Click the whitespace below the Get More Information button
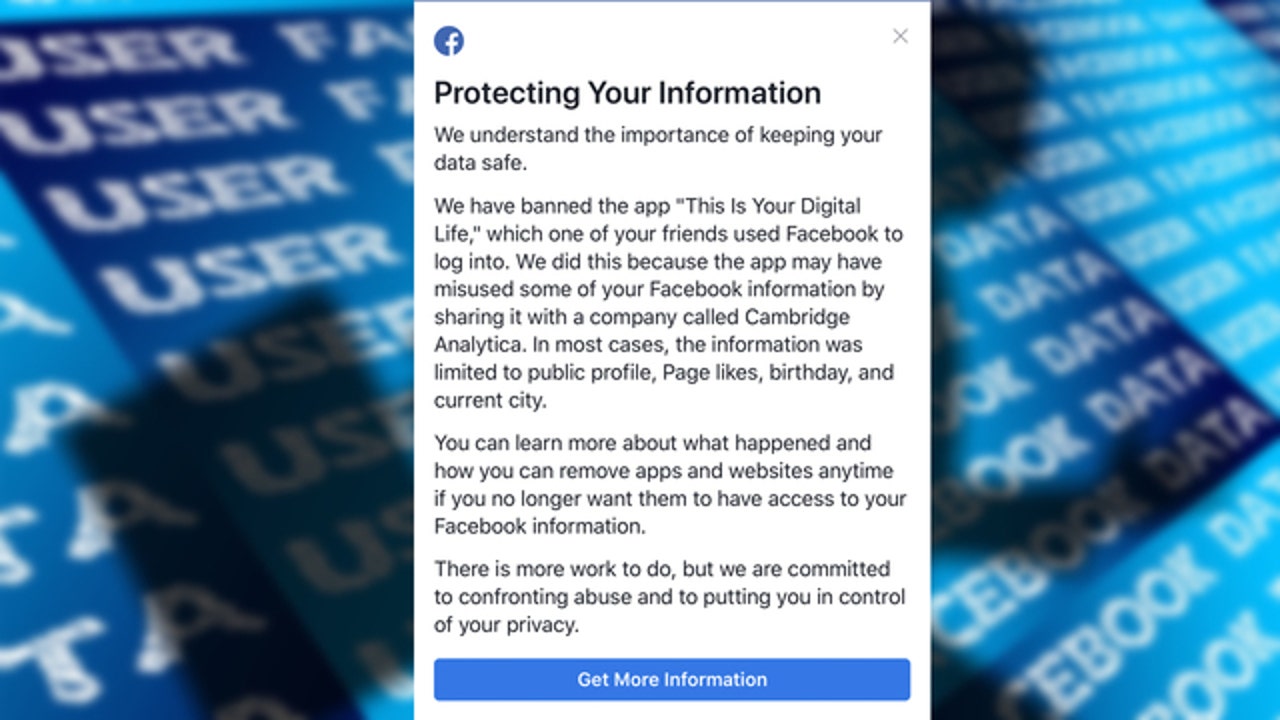Viewport: 1280px width, 720px height. [670, 712]
